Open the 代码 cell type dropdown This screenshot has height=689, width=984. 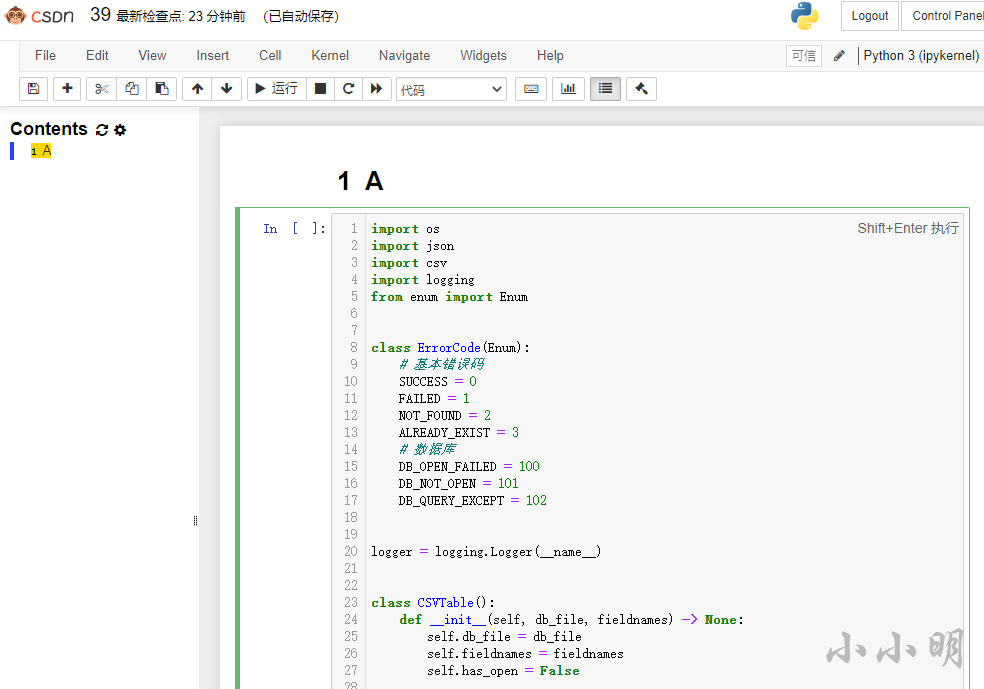tap(451, 90)
